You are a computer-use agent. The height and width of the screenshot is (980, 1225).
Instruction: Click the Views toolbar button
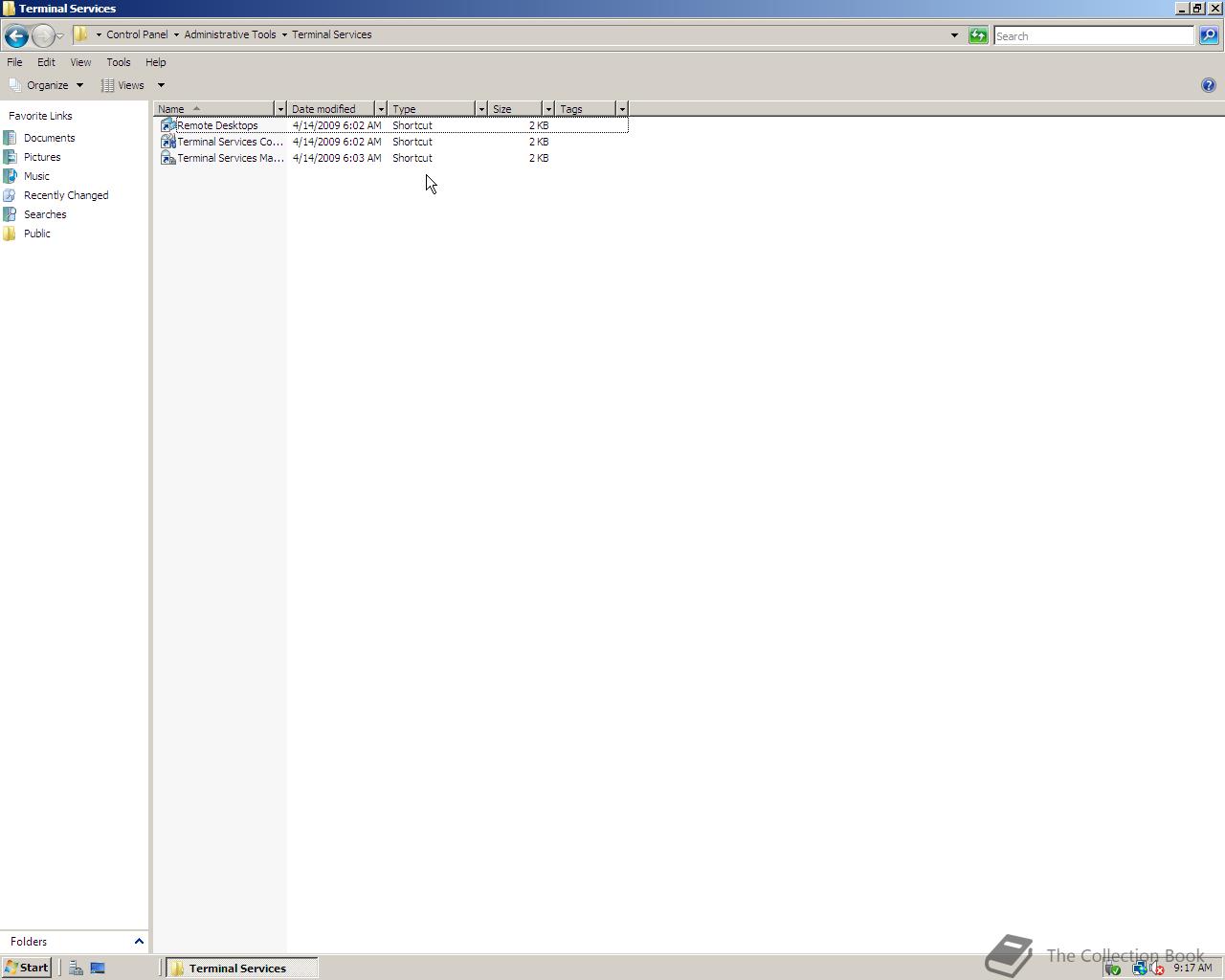coord(123,85)
